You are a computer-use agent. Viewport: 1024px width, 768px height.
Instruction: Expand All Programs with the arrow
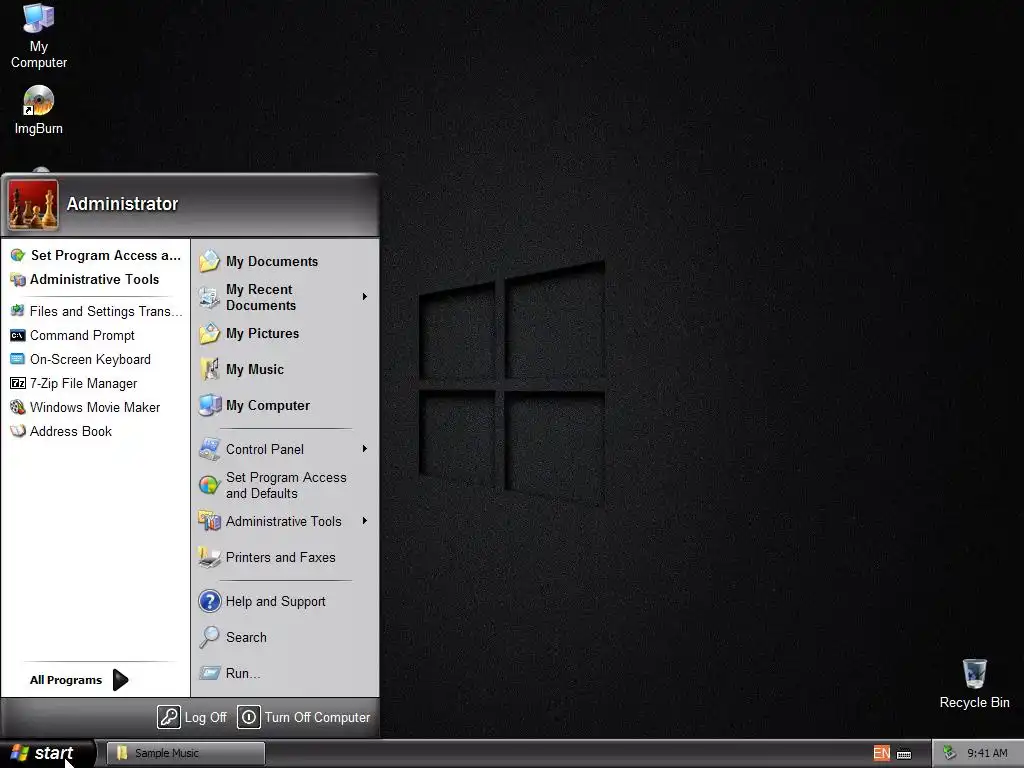(x=120, y=680)
